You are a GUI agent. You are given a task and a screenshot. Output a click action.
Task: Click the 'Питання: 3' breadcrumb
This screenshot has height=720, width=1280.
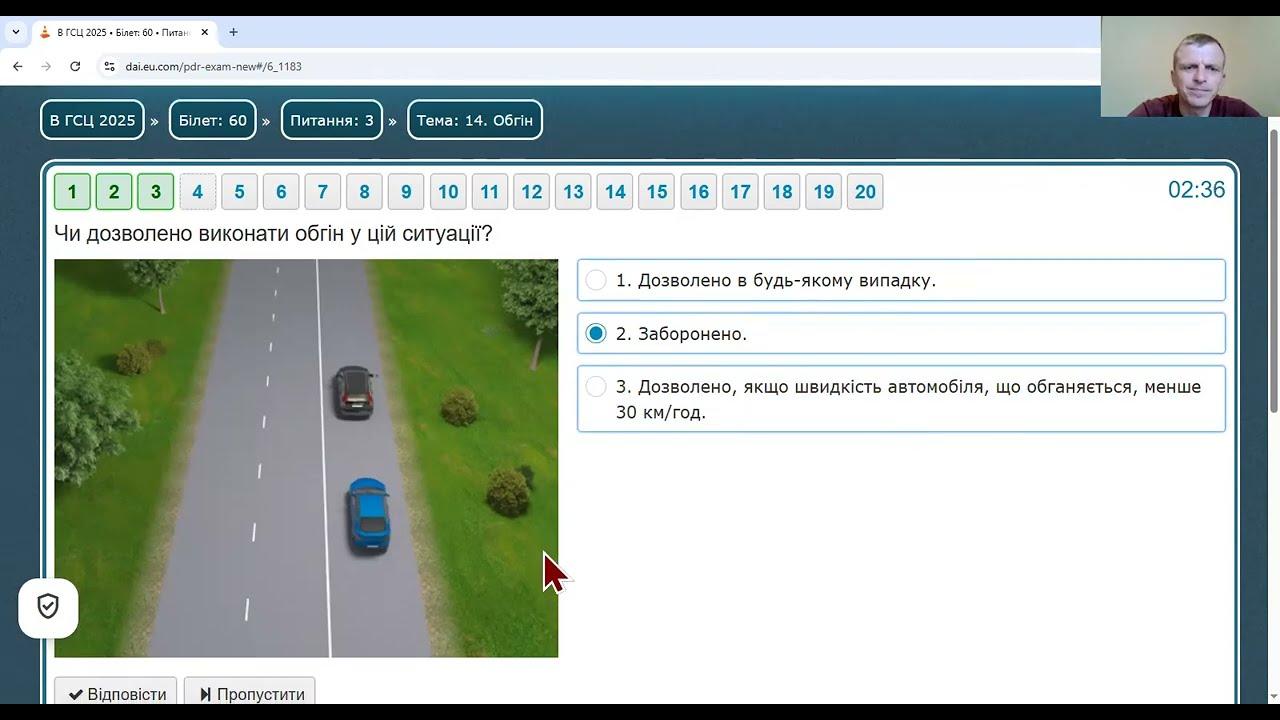tap(332, 120)
